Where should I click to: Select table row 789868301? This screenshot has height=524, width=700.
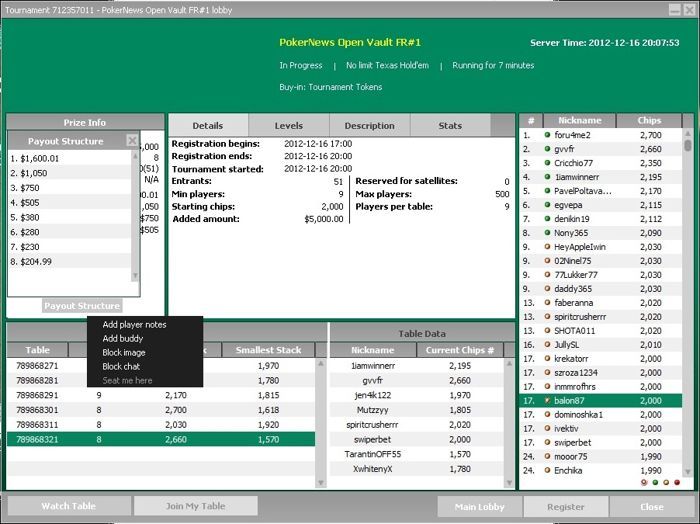pos(161,410)
